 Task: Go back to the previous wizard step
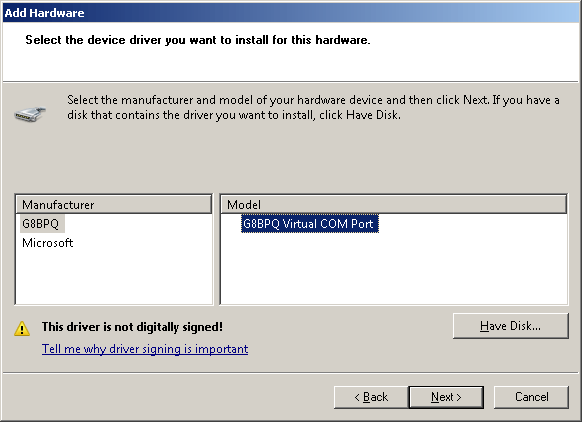371,397
